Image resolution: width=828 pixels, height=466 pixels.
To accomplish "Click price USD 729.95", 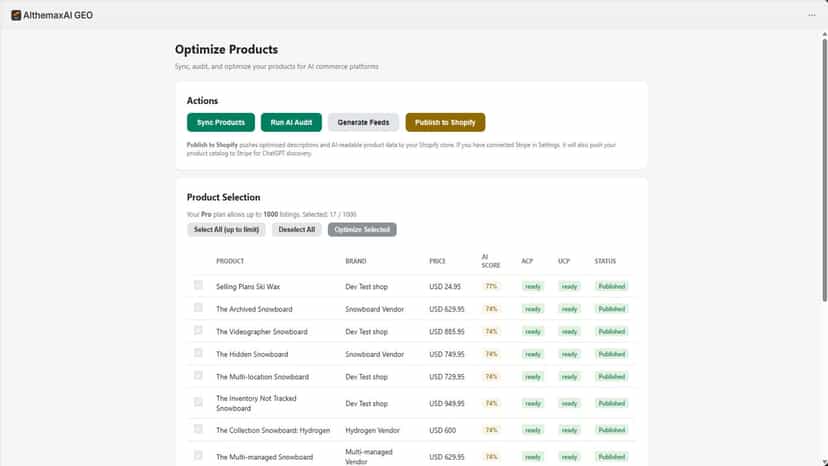I will (x=447, y=377).
